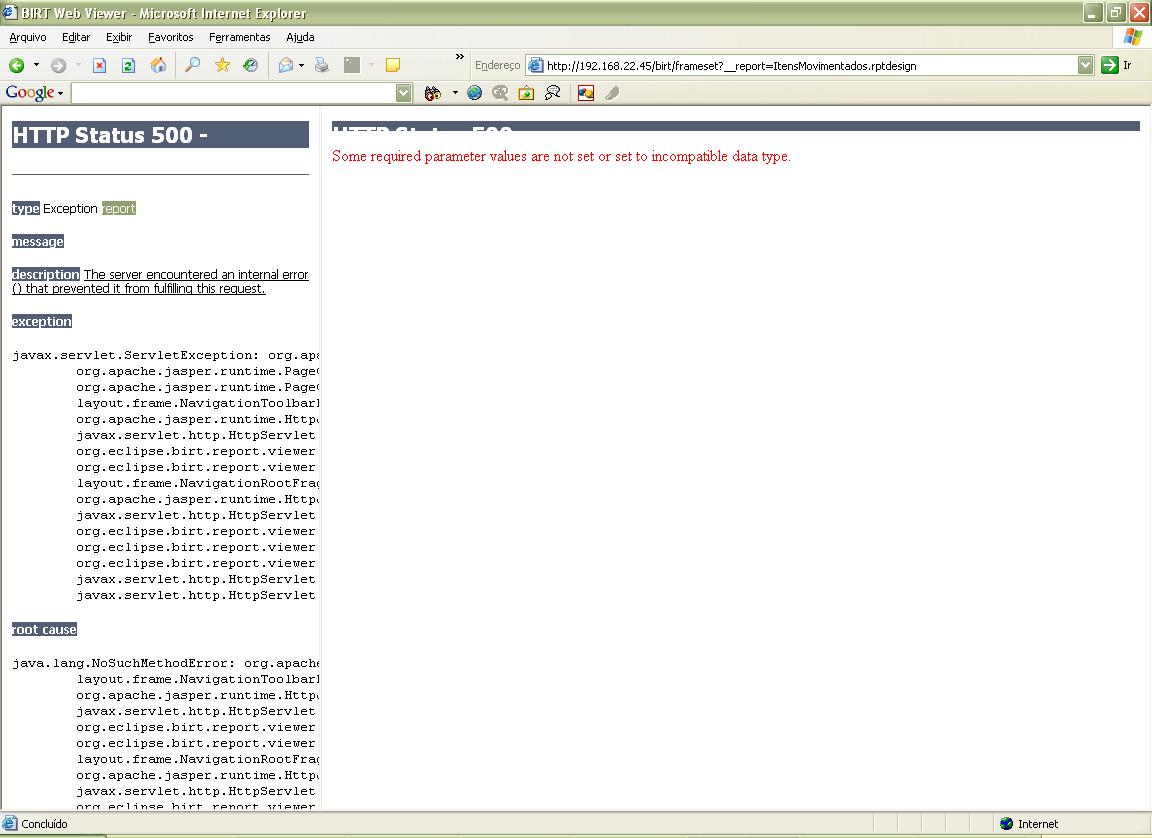
Task: Click the Google toolbar binoculars search icon
Action: [433, 93]
